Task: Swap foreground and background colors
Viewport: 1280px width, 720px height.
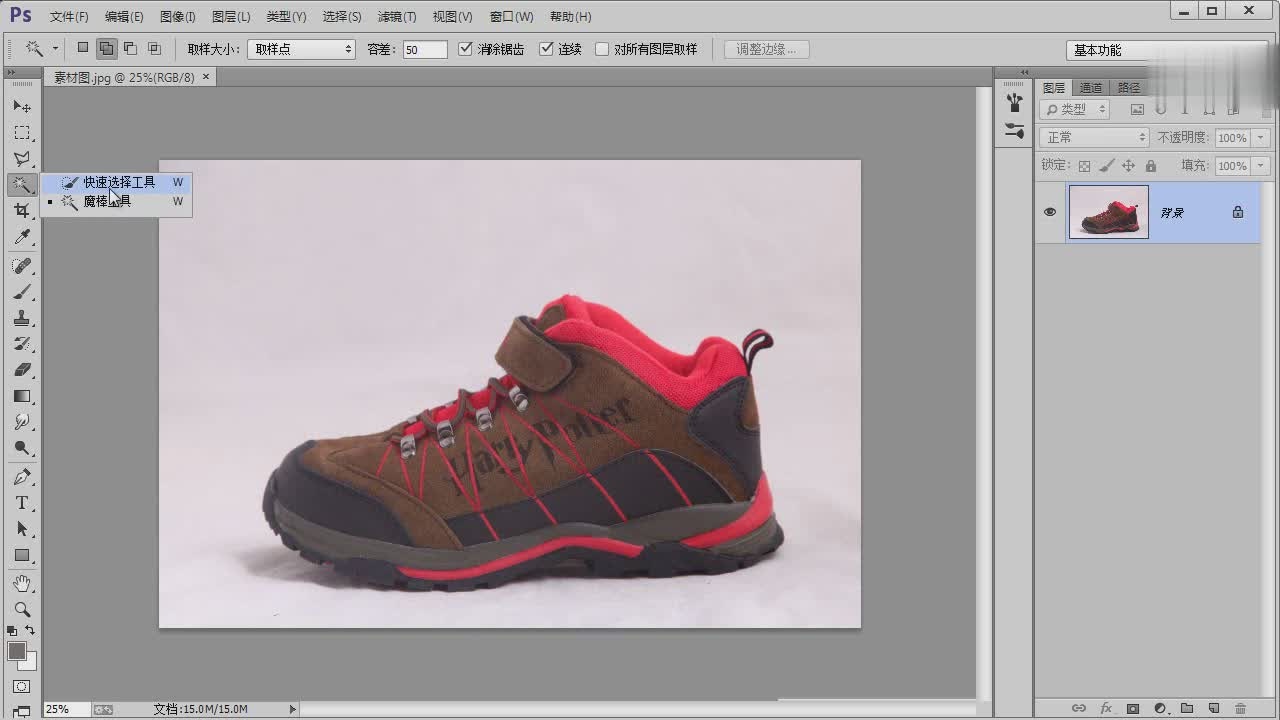Action: 30,631
